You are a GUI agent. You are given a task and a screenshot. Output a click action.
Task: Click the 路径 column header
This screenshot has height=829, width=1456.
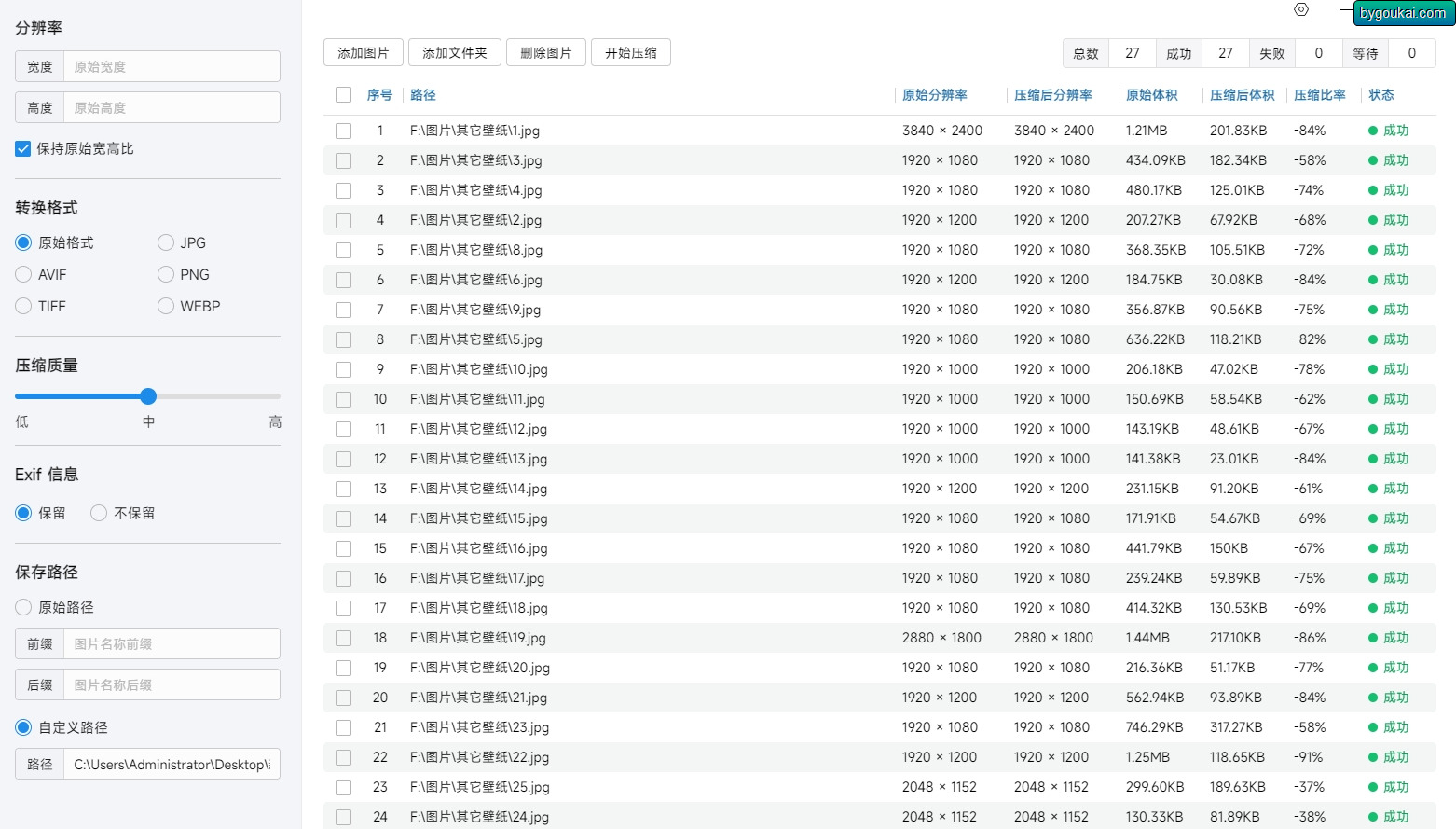pyautogui.click(x=422, y=94)
